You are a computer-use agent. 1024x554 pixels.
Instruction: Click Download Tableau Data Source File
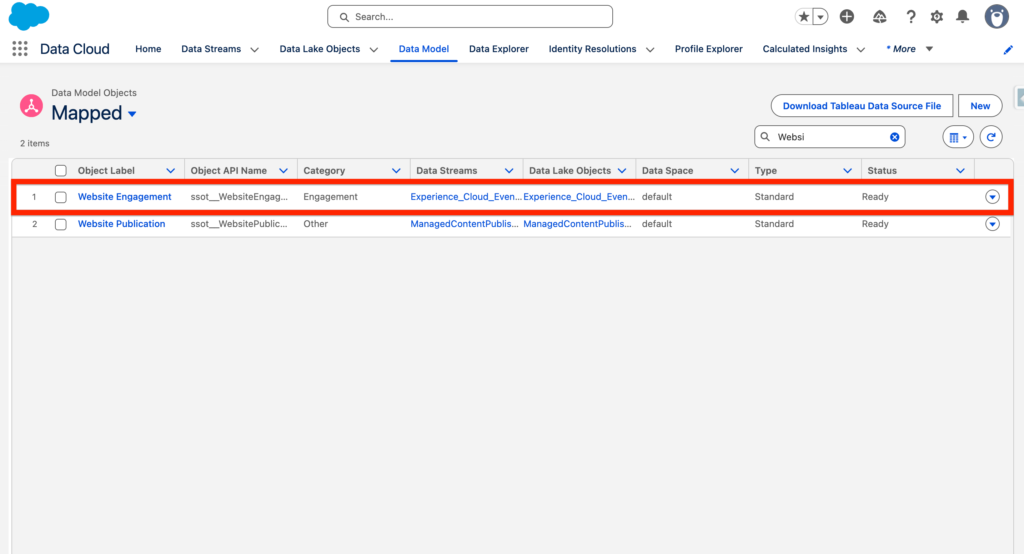861,106
